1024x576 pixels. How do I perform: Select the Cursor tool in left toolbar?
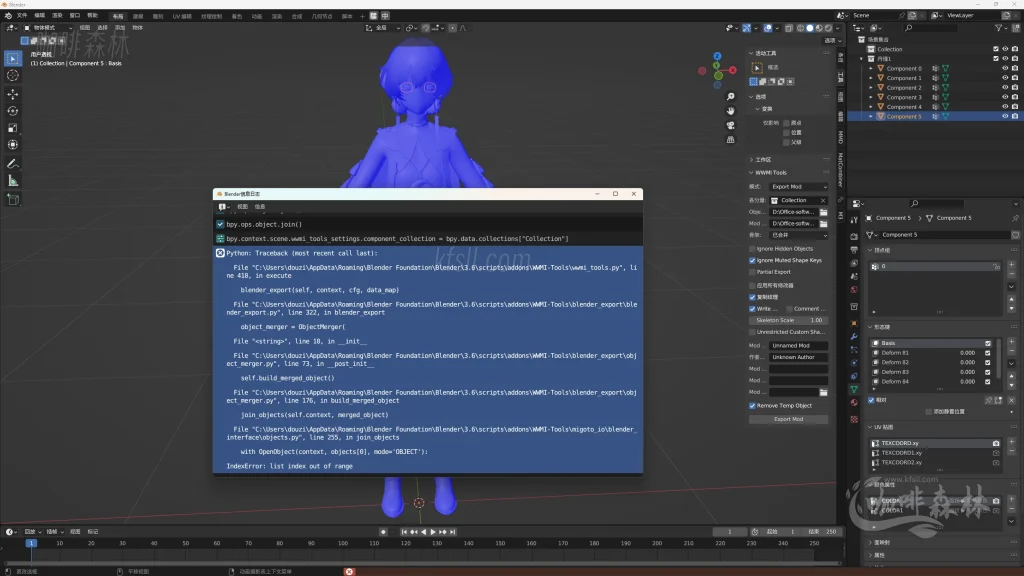click(13, 75)
